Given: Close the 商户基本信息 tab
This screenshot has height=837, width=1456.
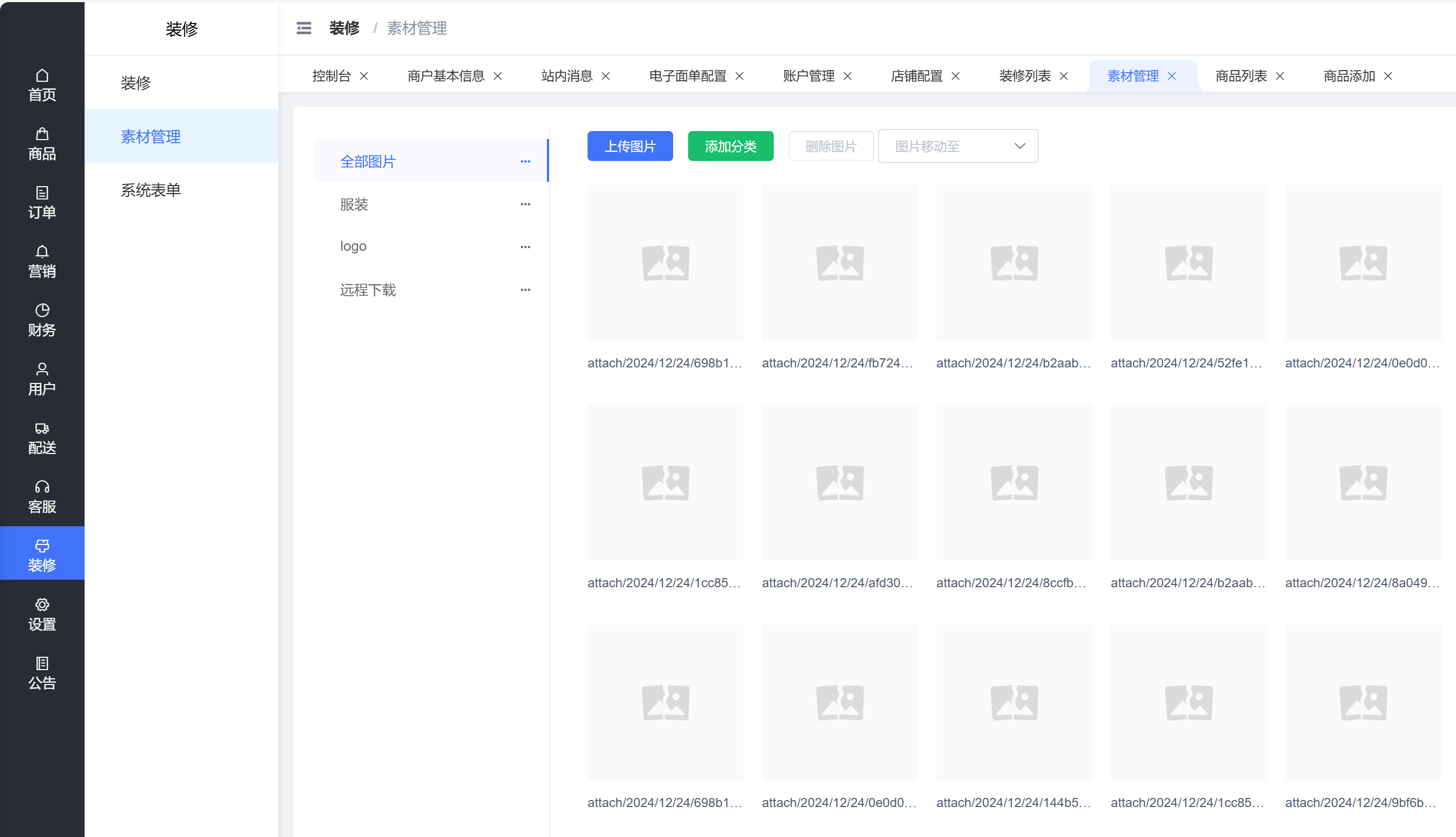Looking at the screenshot, I should point(498,76).
